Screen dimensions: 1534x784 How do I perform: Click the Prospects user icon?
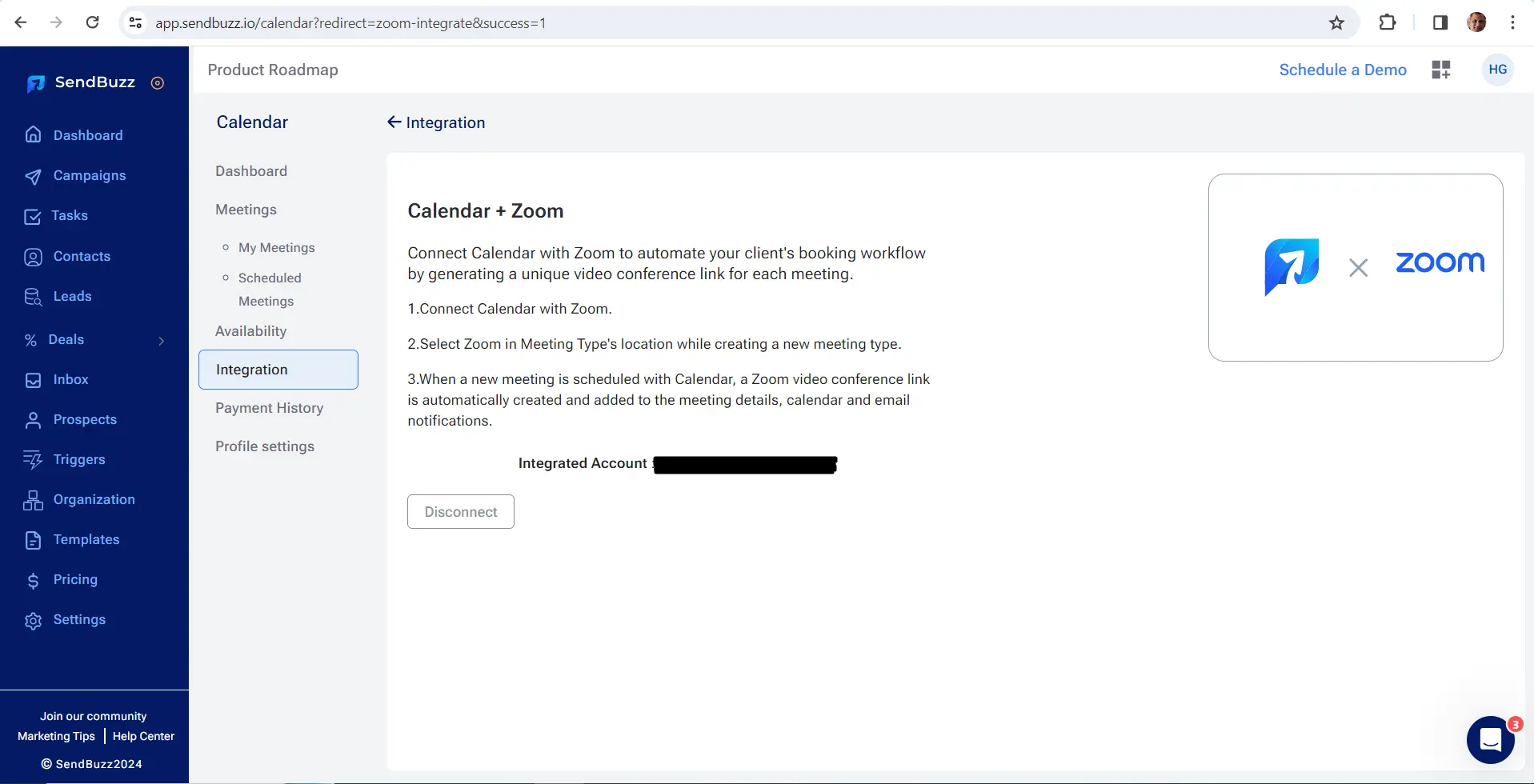point(33,420)
